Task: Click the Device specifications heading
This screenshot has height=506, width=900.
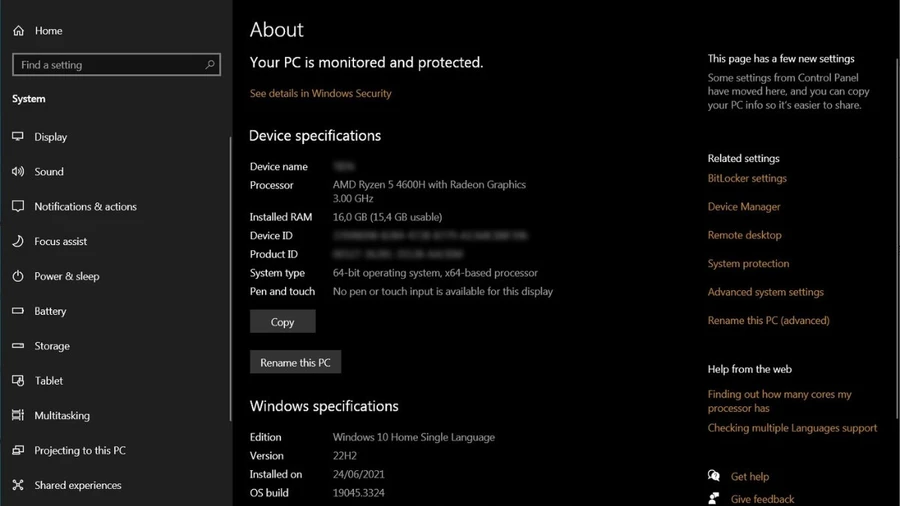Action: point(315,136)
